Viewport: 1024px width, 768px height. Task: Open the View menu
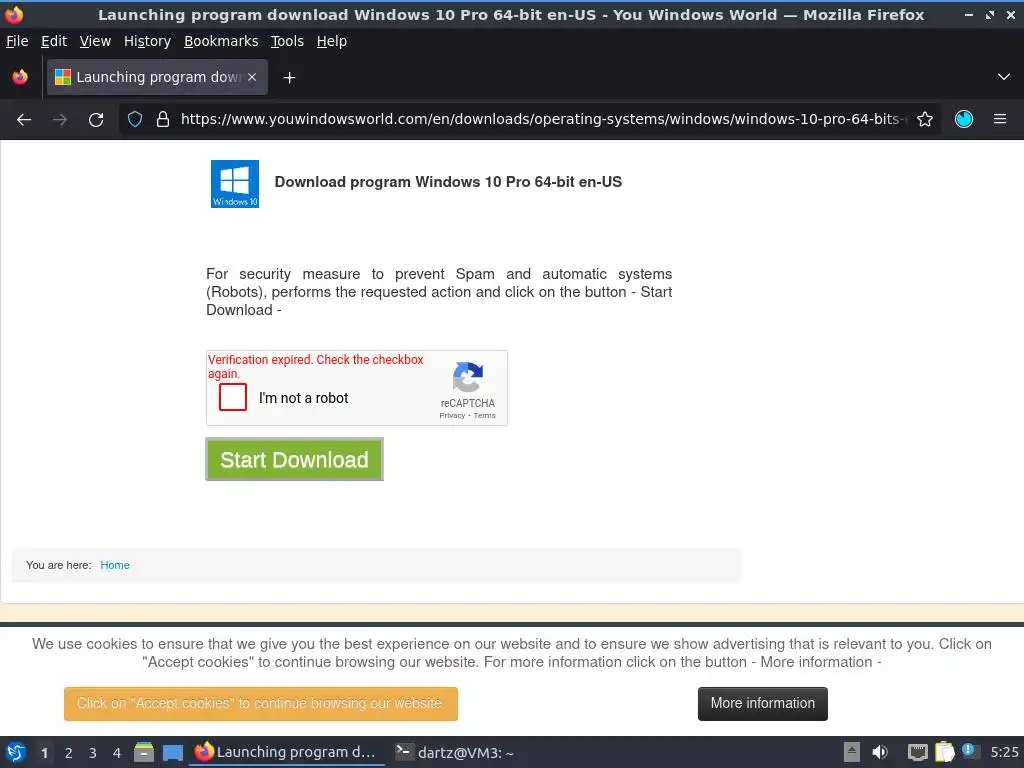click(95, 41)
